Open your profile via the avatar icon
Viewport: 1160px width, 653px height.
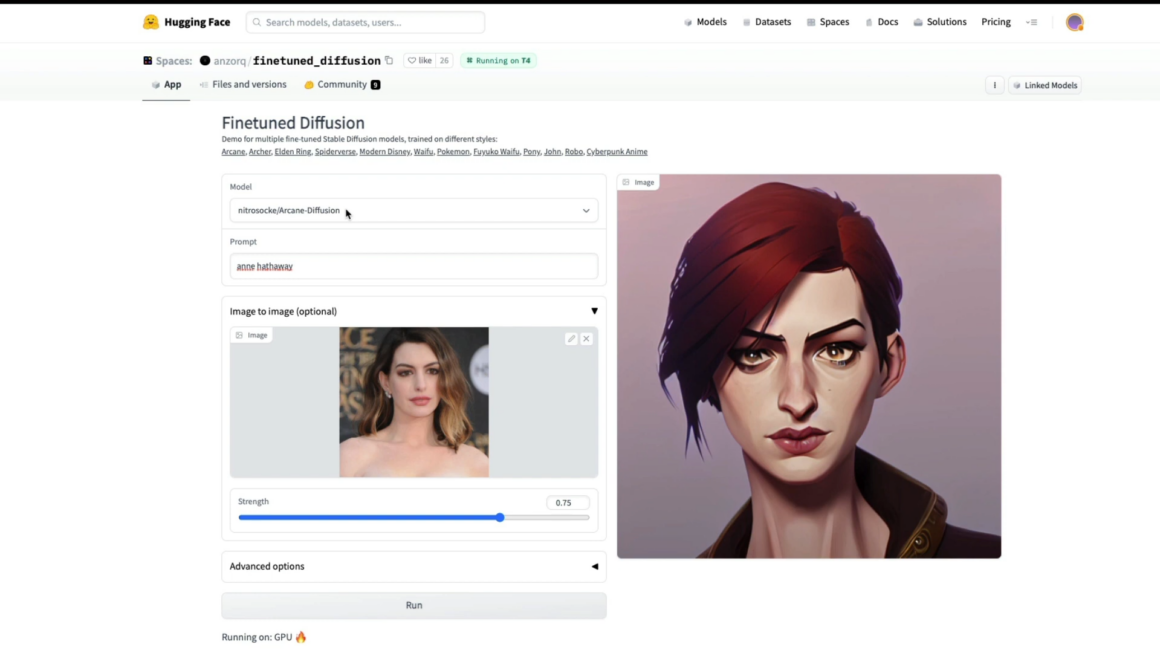pyautogui.click(x=1074, y=21)
